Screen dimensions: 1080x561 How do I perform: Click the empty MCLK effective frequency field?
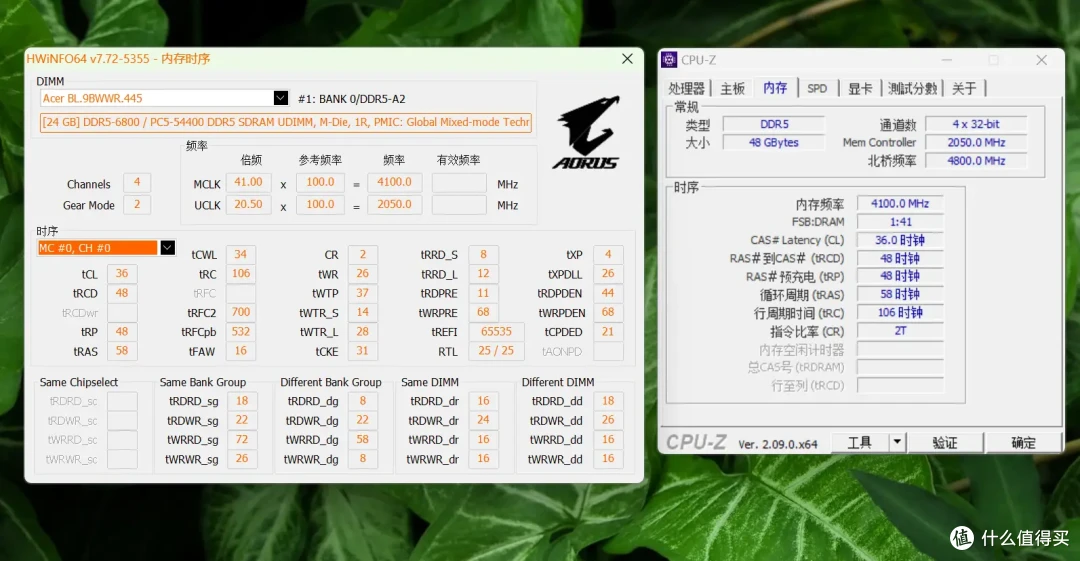[x=459, y=183]
